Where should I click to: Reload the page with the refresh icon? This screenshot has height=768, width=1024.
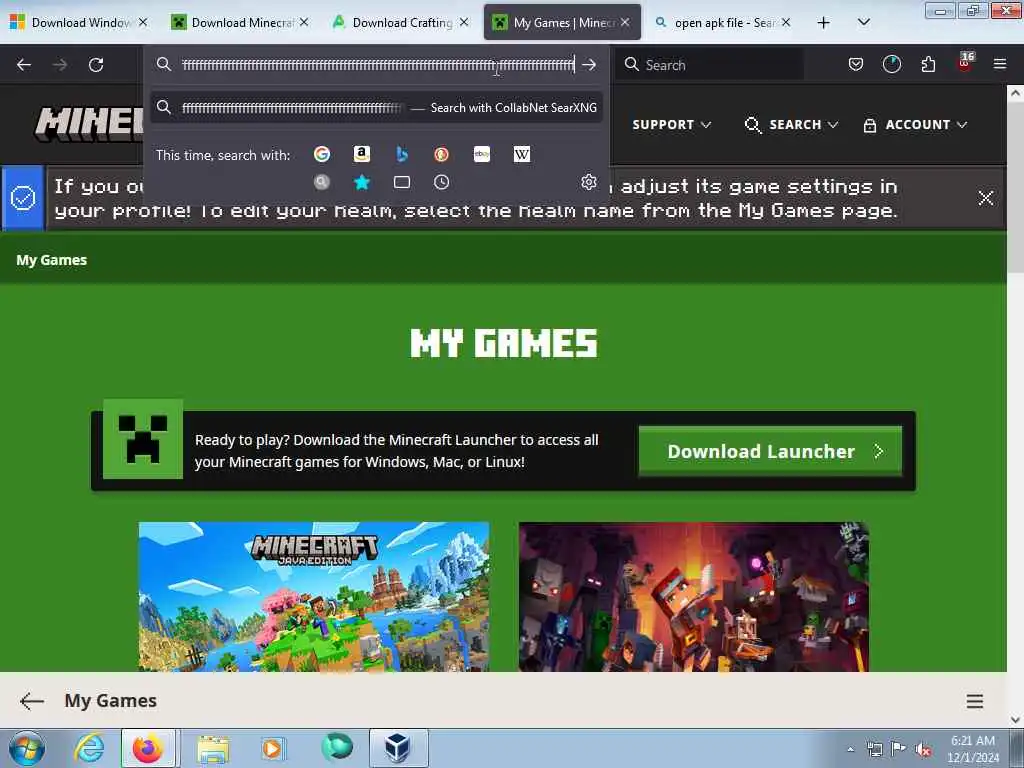click(x=96, y=65)
